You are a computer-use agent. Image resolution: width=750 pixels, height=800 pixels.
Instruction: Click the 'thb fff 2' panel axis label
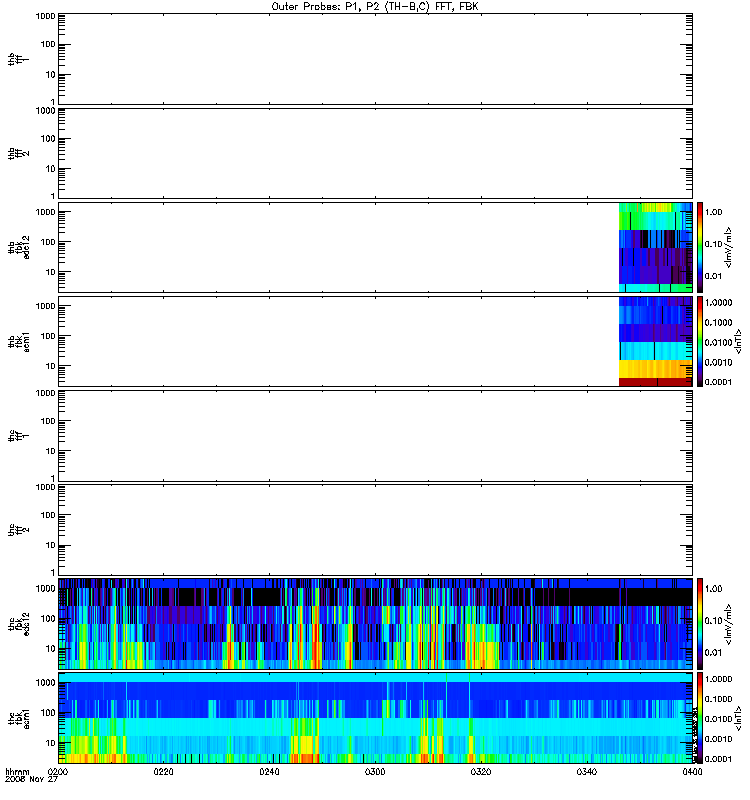18,154
